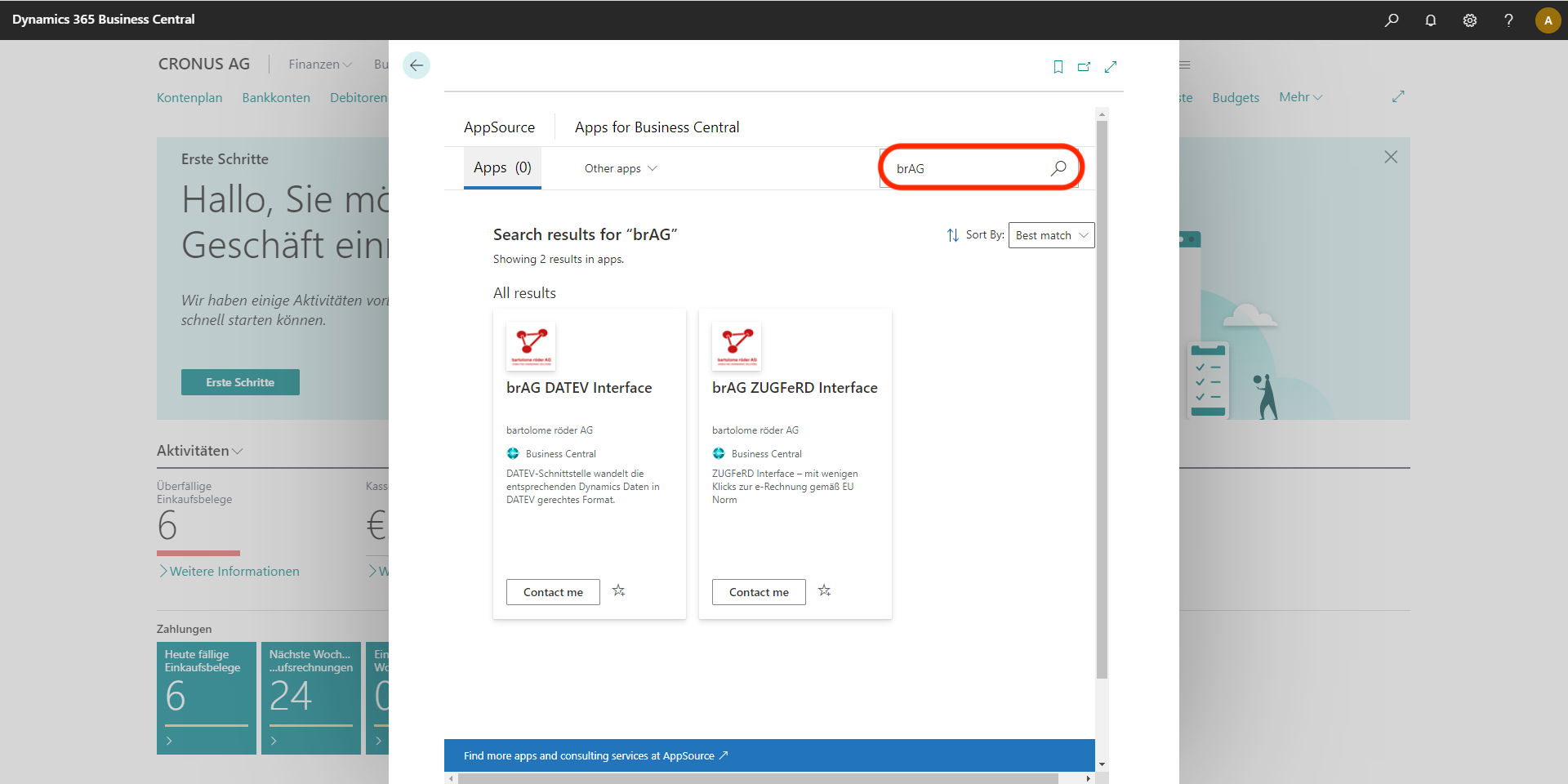Viewport: 1568px width, 784px height.
Task: Open page in new window icon
Action: tap(1084, 67)
